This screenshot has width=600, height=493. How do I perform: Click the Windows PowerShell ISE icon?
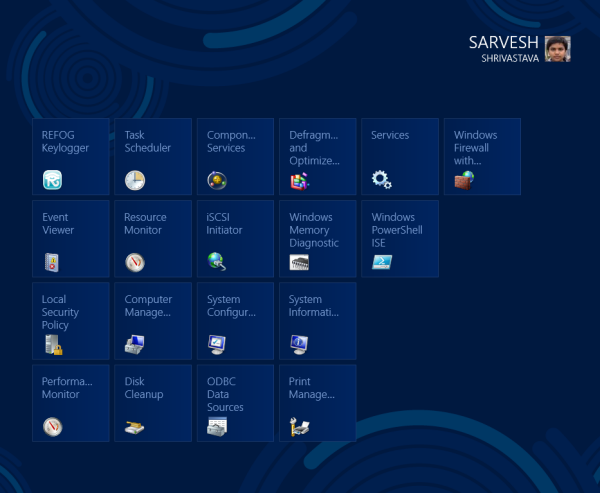(x=382, y=262)
